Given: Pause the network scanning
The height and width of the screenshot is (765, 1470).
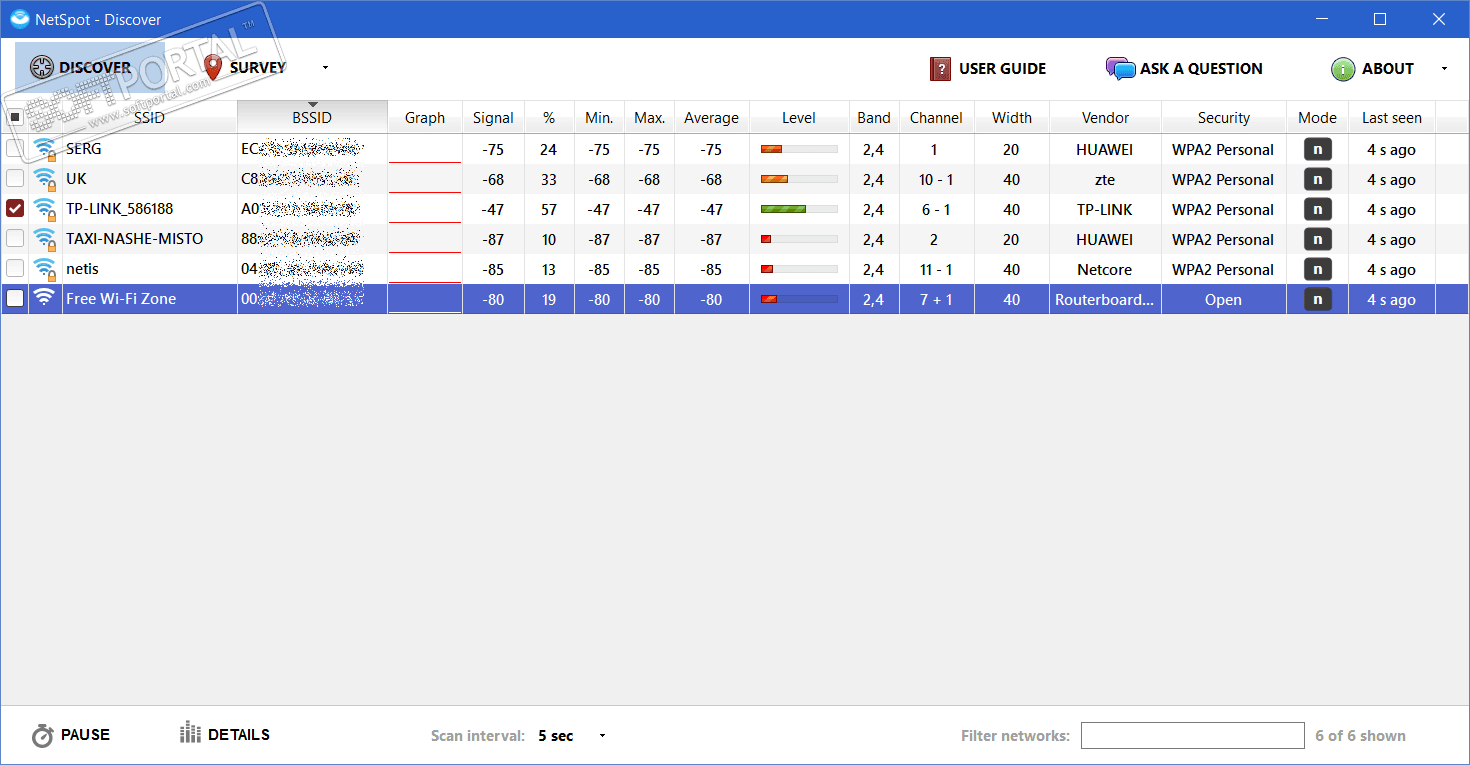Looking at the screenshot, I should (70, 735).
